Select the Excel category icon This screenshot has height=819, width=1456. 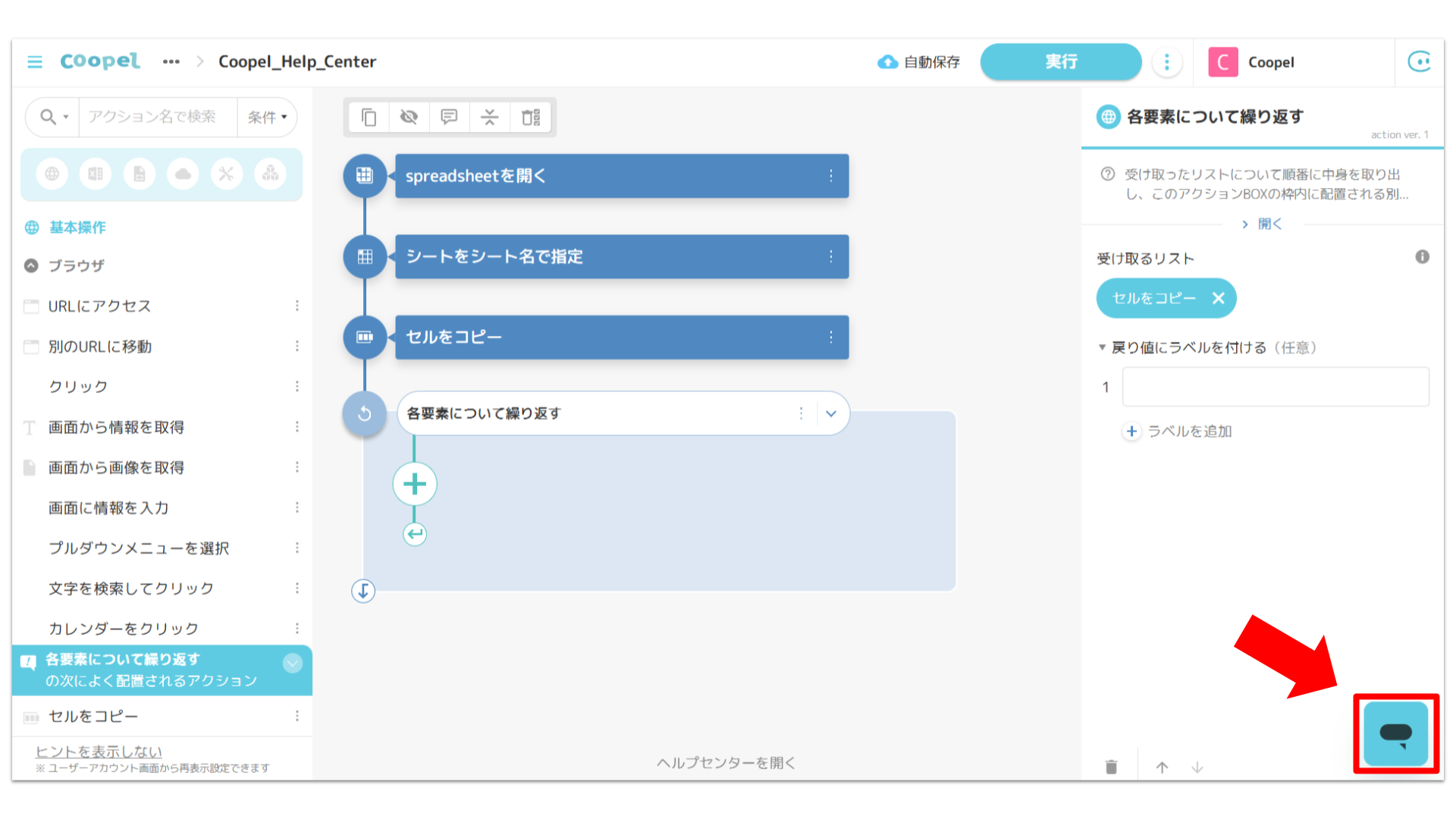[96, 174]
